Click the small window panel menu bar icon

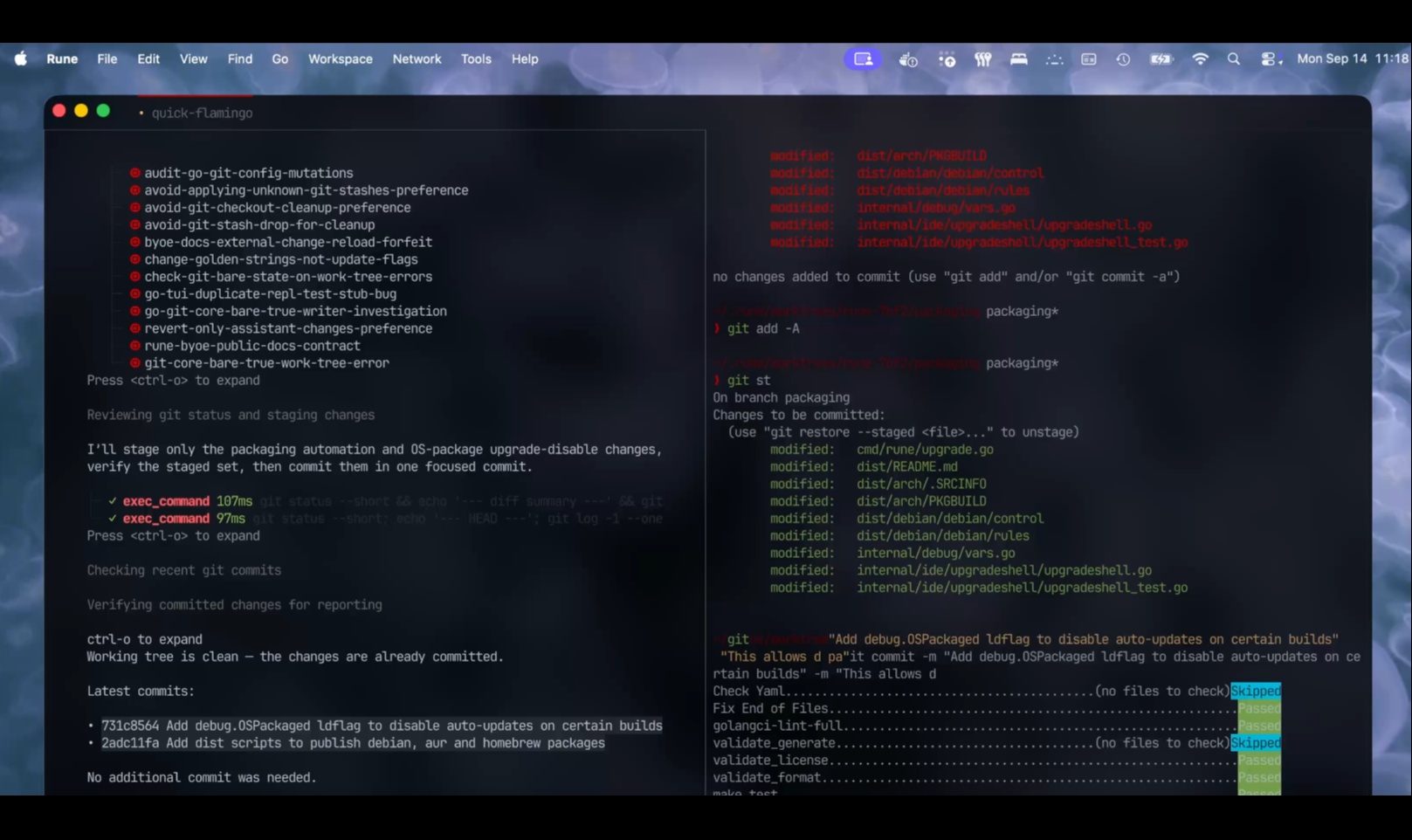click(x=1088, y=59)
